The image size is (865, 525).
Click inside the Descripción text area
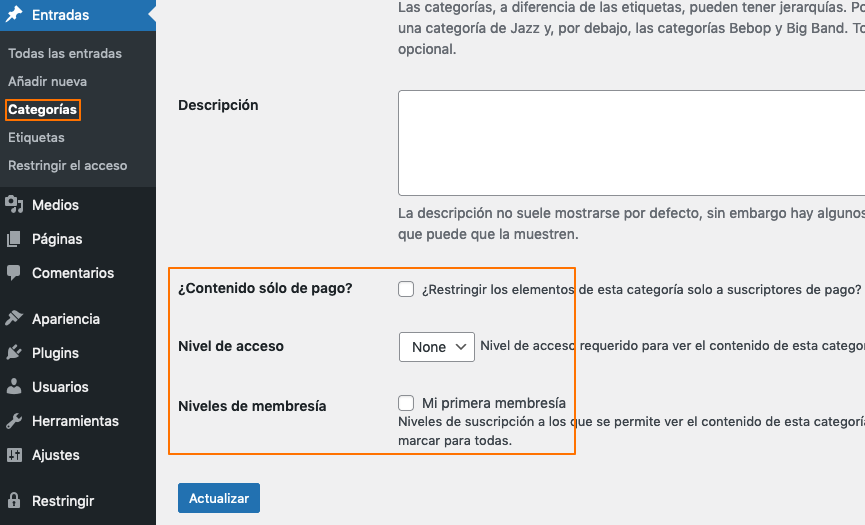pos(630,143)
